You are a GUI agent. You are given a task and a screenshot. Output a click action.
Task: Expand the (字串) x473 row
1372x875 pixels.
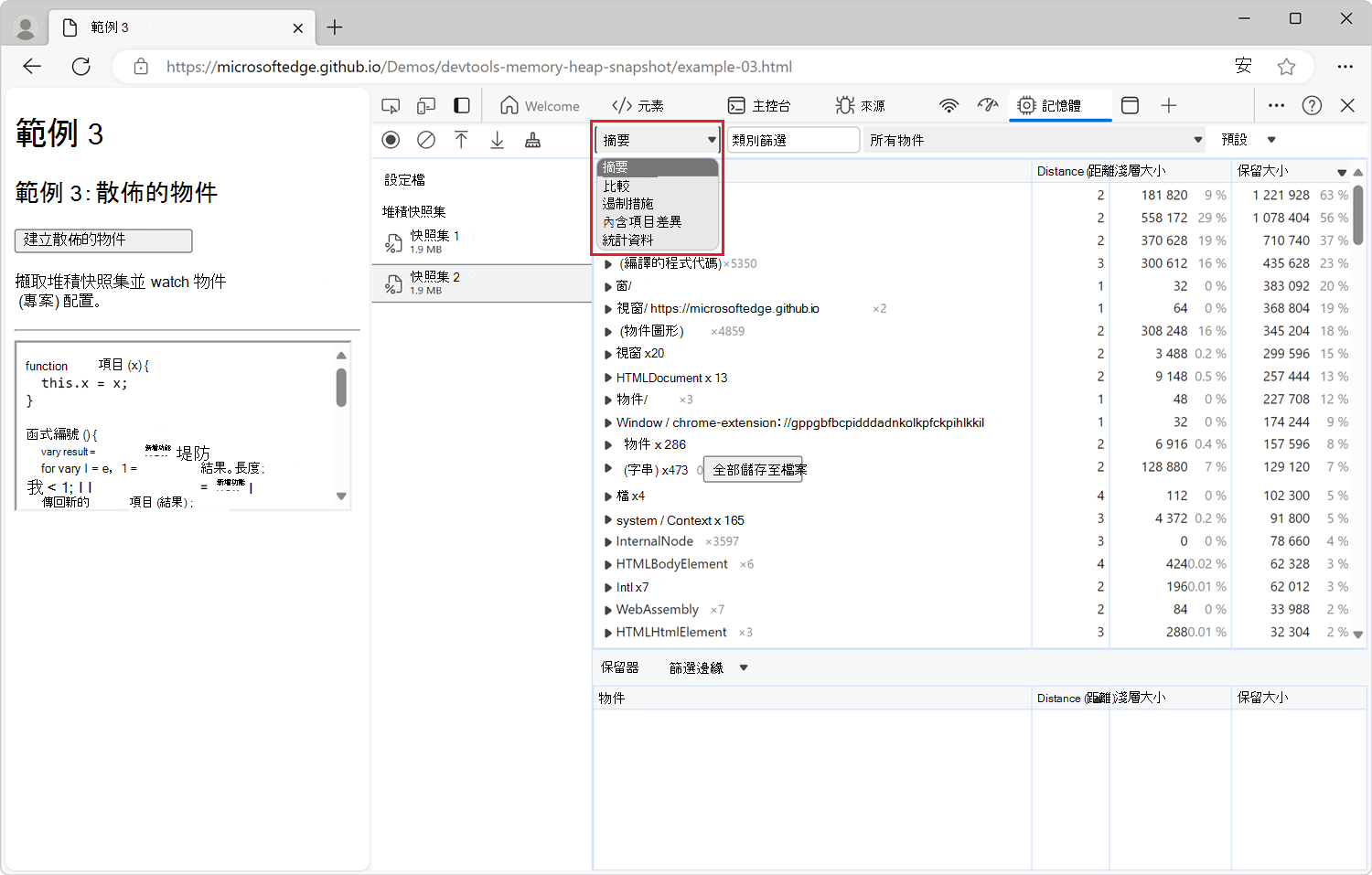click(608, 468)
